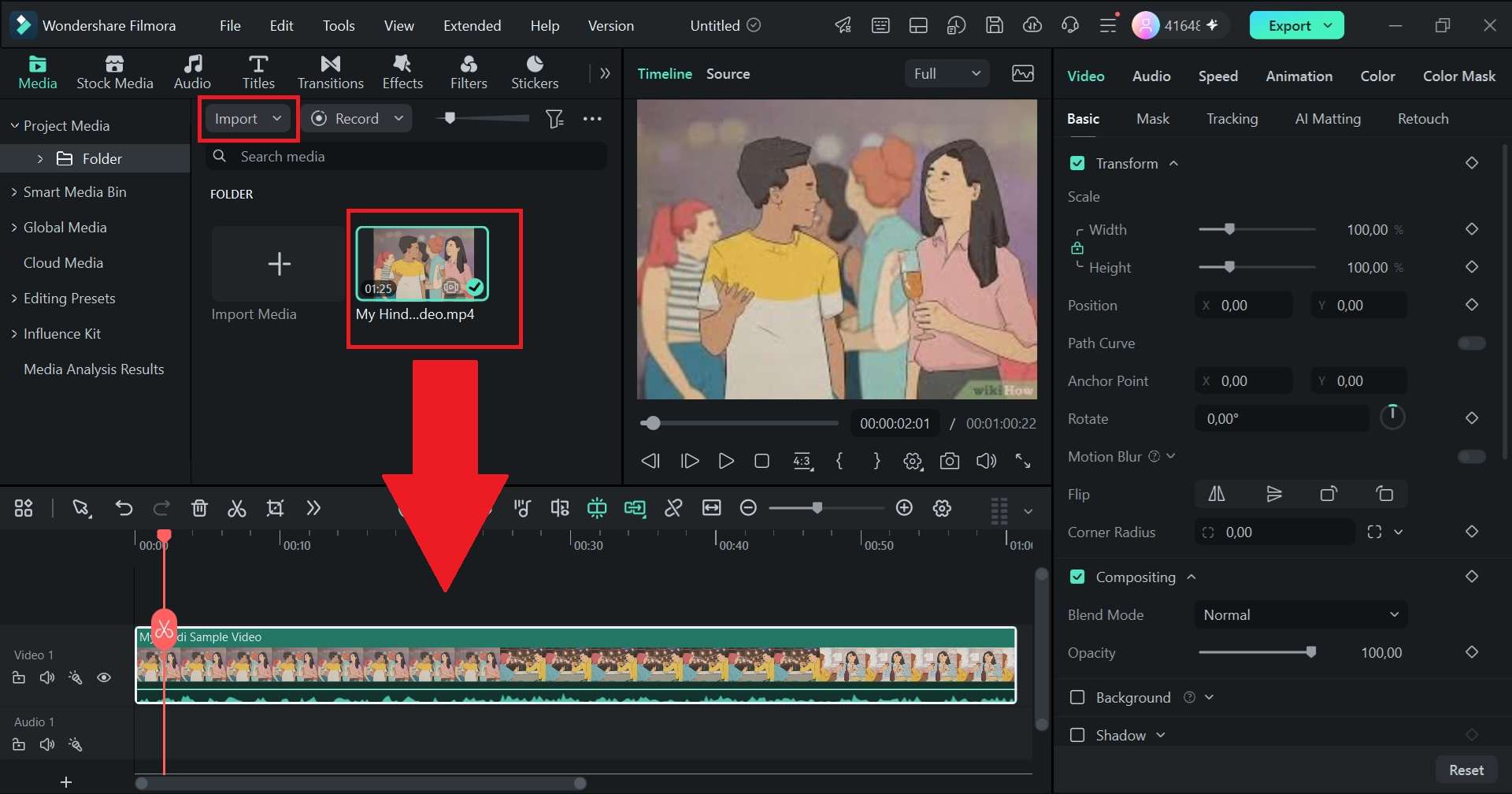Open the Mask sub-tab
The image size is (1512, 794).
[1153, 118]
